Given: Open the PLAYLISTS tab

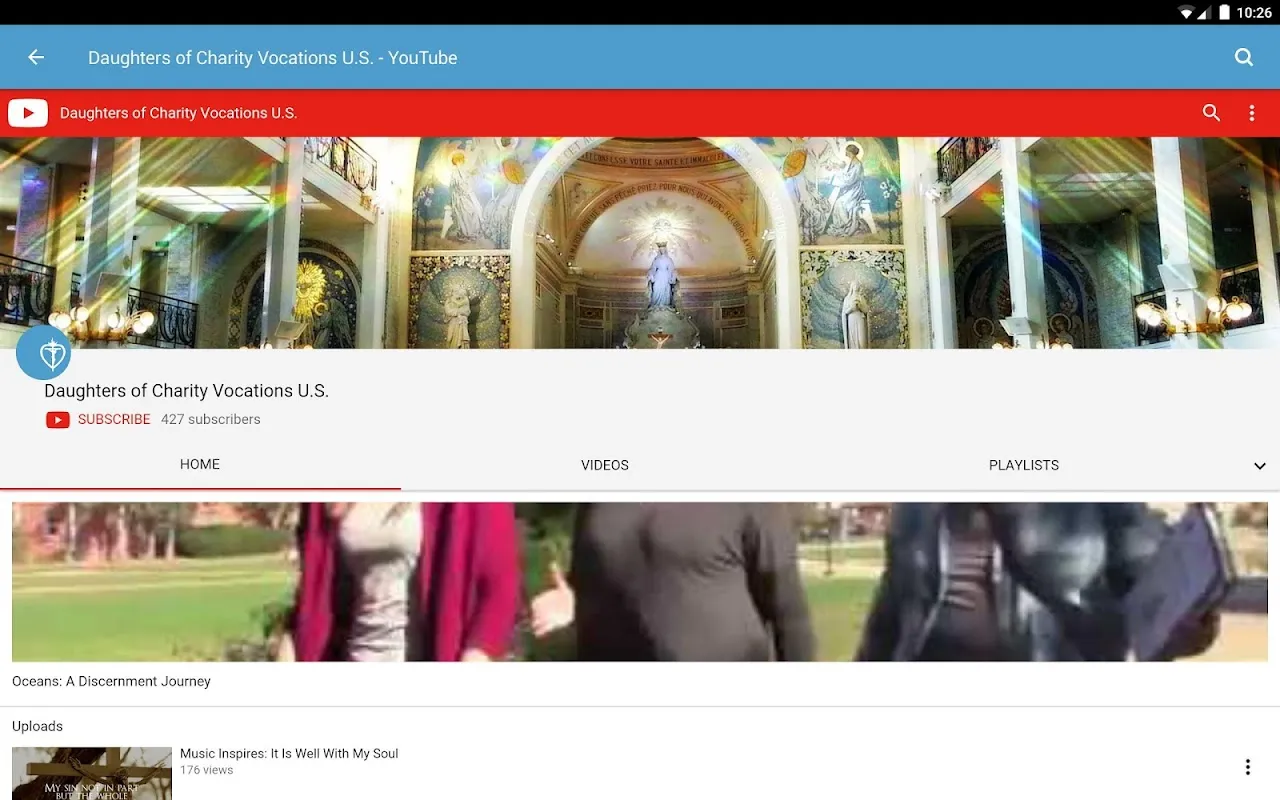Looking at the screenshot, I should [1023, 465].
